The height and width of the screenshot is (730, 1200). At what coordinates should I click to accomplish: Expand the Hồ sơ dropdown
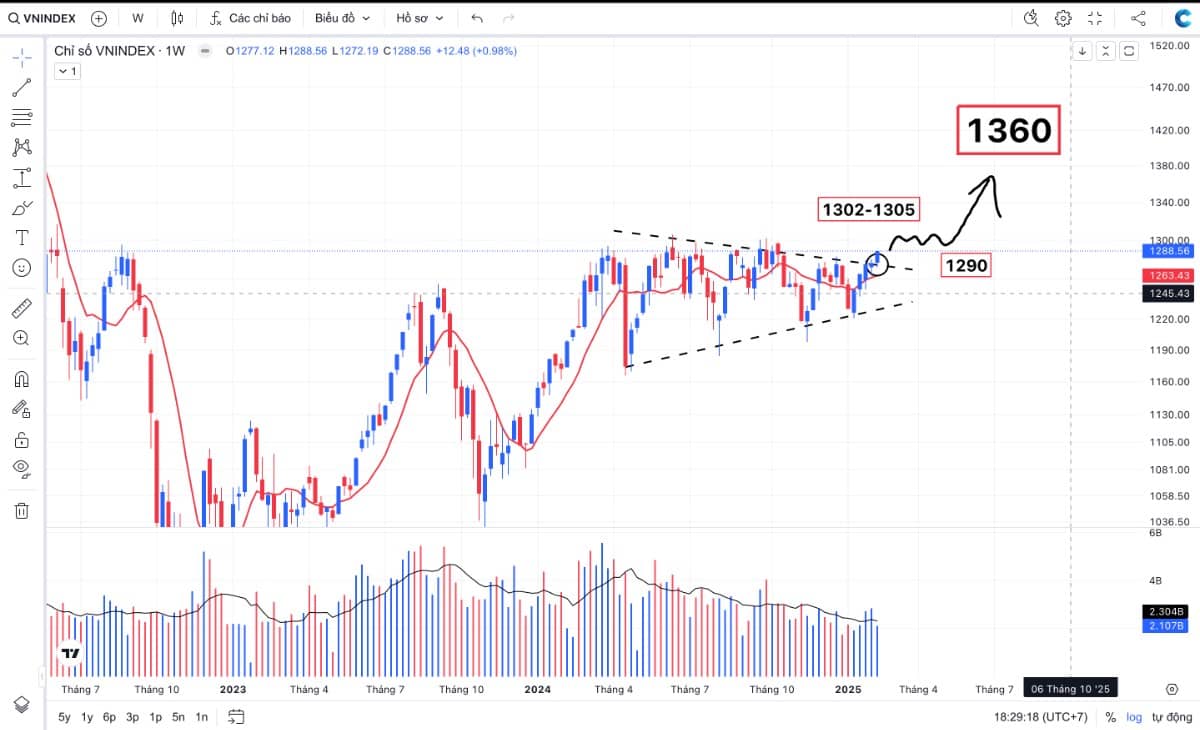(x=418, y=18)
